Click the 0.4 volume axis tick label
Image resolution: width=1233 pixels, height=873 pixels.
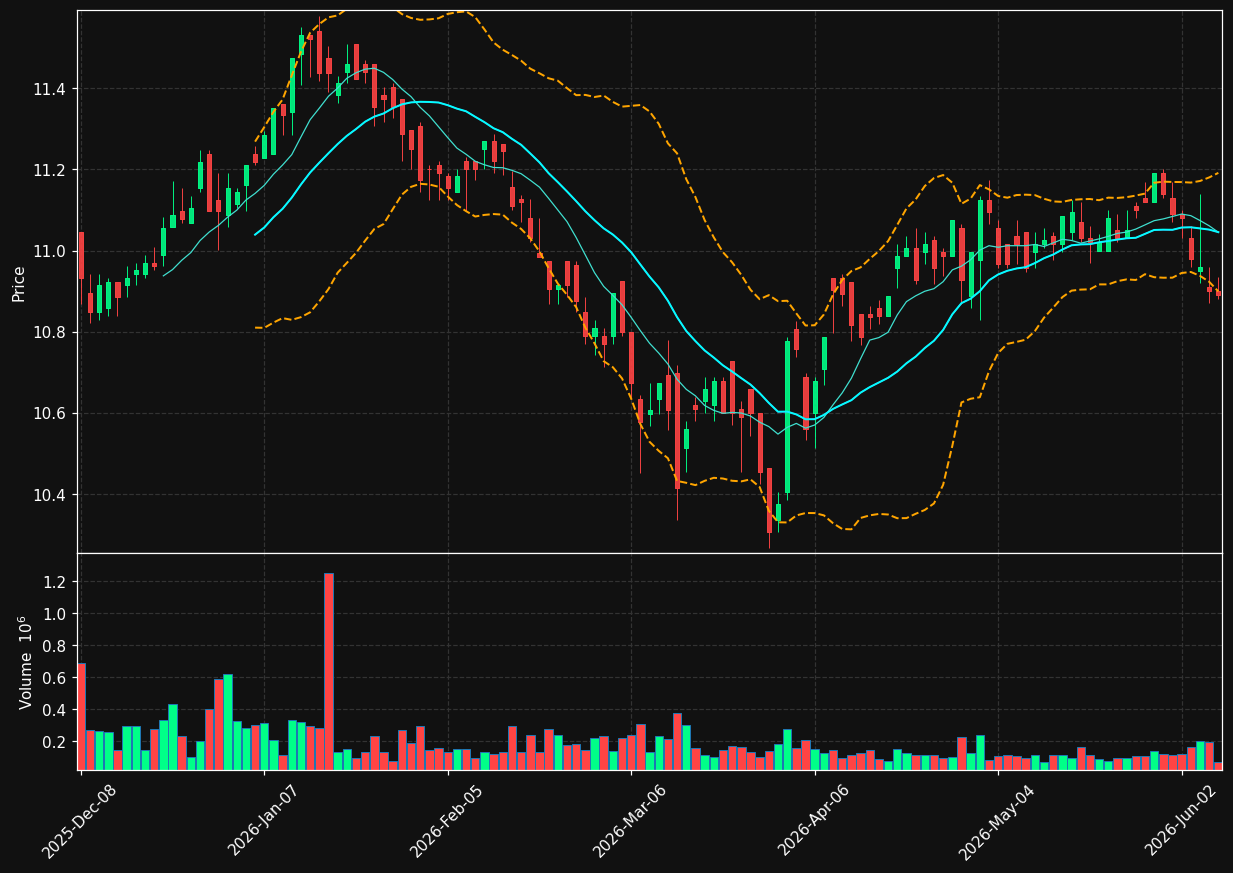(x=56, y=710)
